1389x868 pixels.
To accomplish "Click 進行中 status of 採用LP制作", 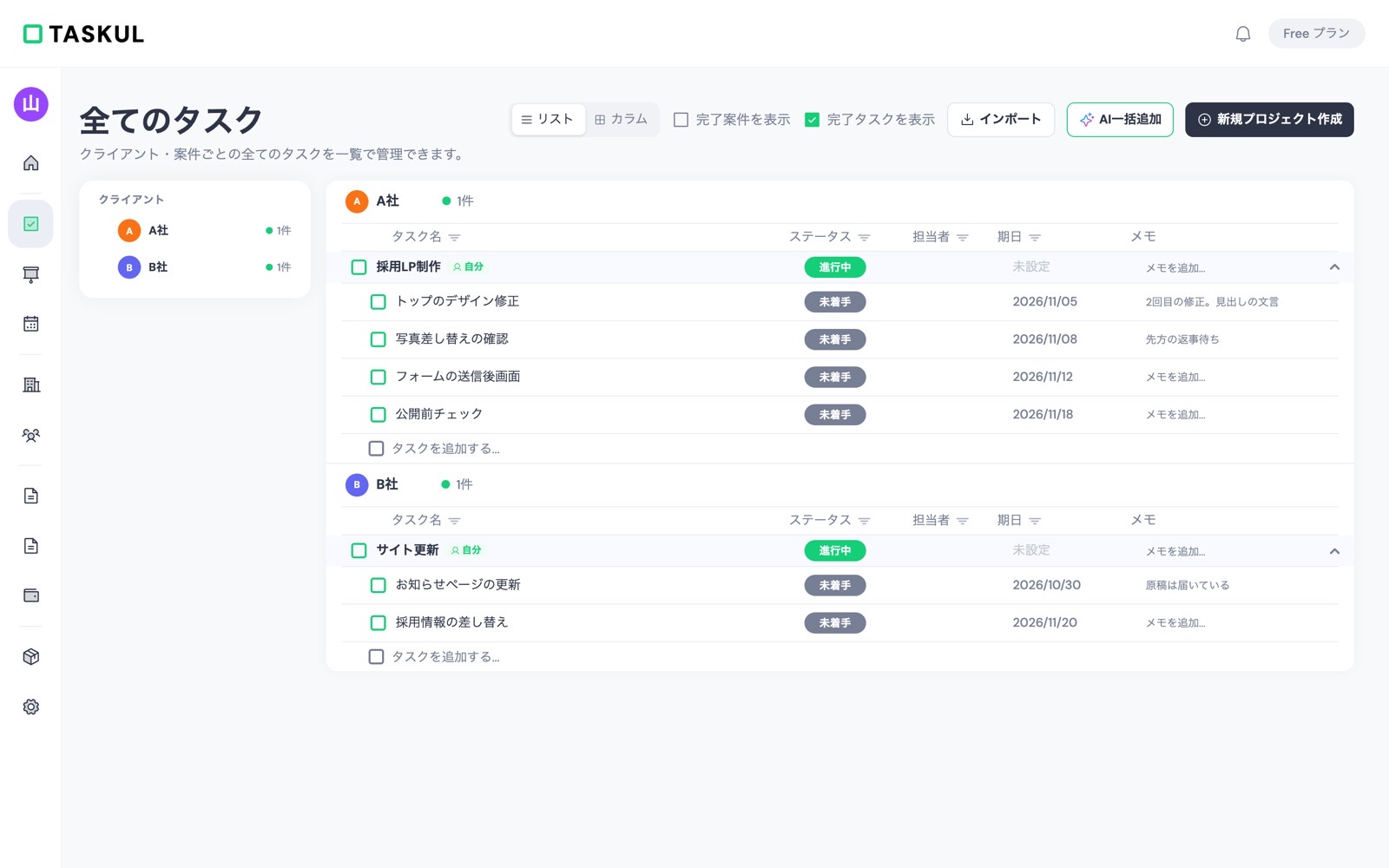I will (835, 267).
